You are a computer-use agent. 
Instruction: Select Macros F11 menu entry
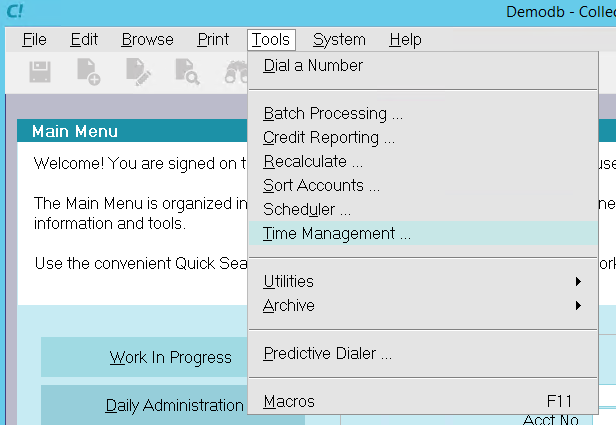[423, 401]
